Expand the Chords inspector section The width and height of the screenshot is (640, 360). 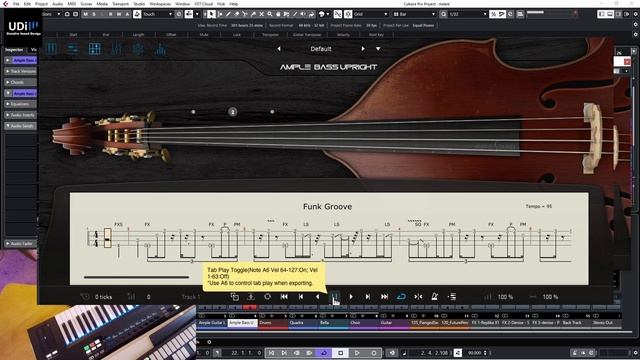point(20,82)
